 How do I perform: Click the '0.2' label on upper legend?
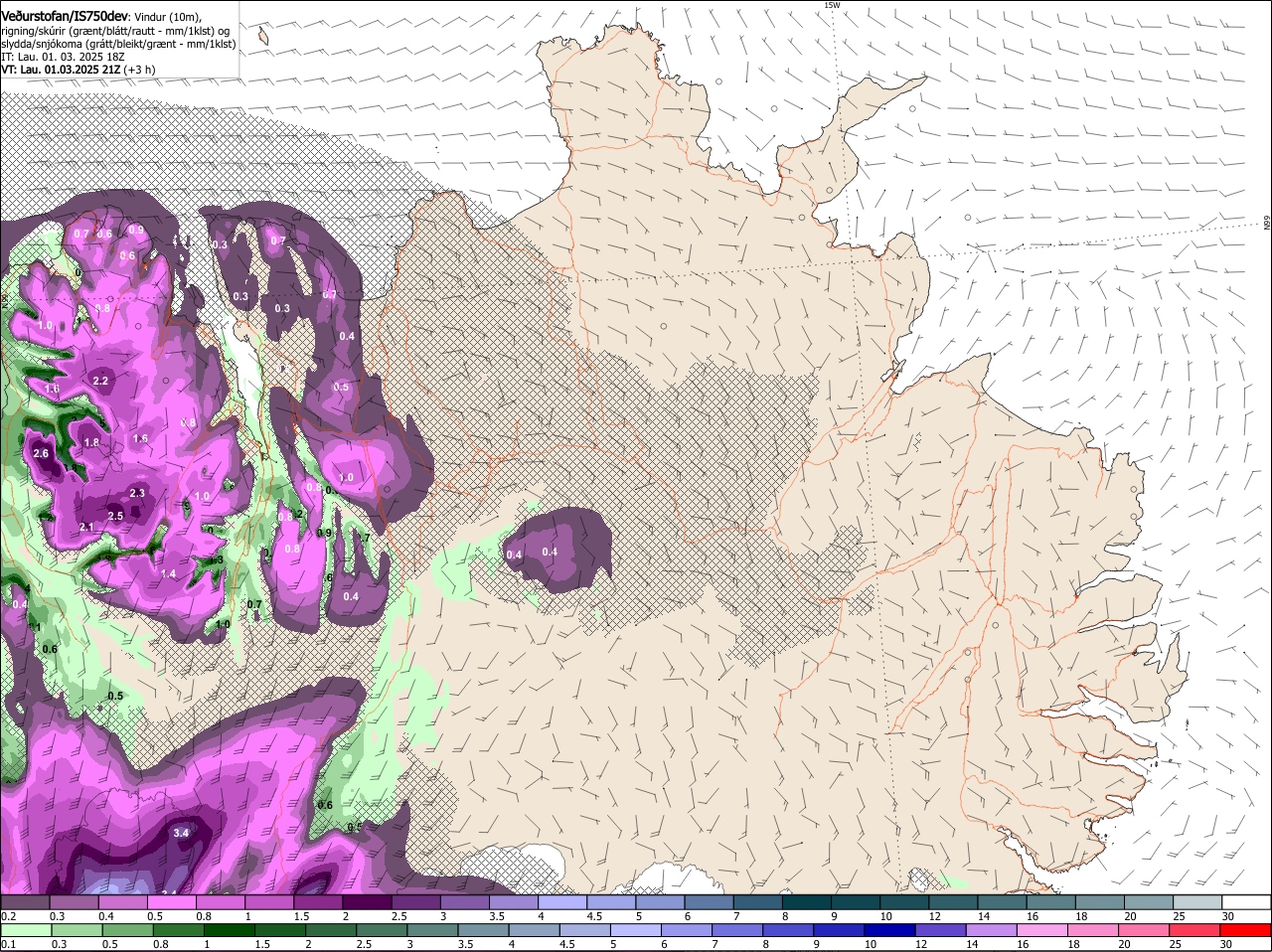(8, 916)
